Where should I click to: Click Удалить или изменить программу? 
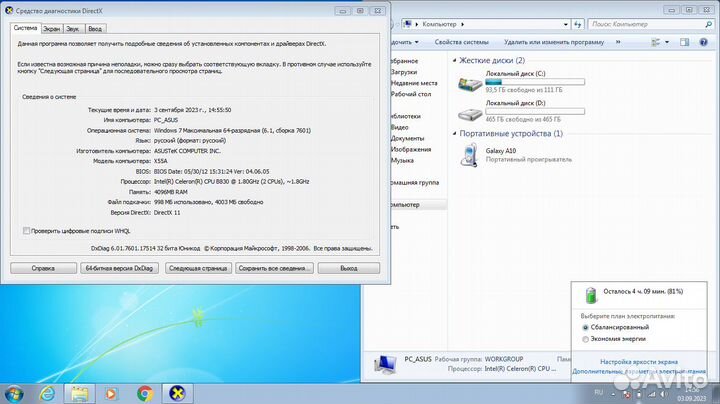point(554,42)
